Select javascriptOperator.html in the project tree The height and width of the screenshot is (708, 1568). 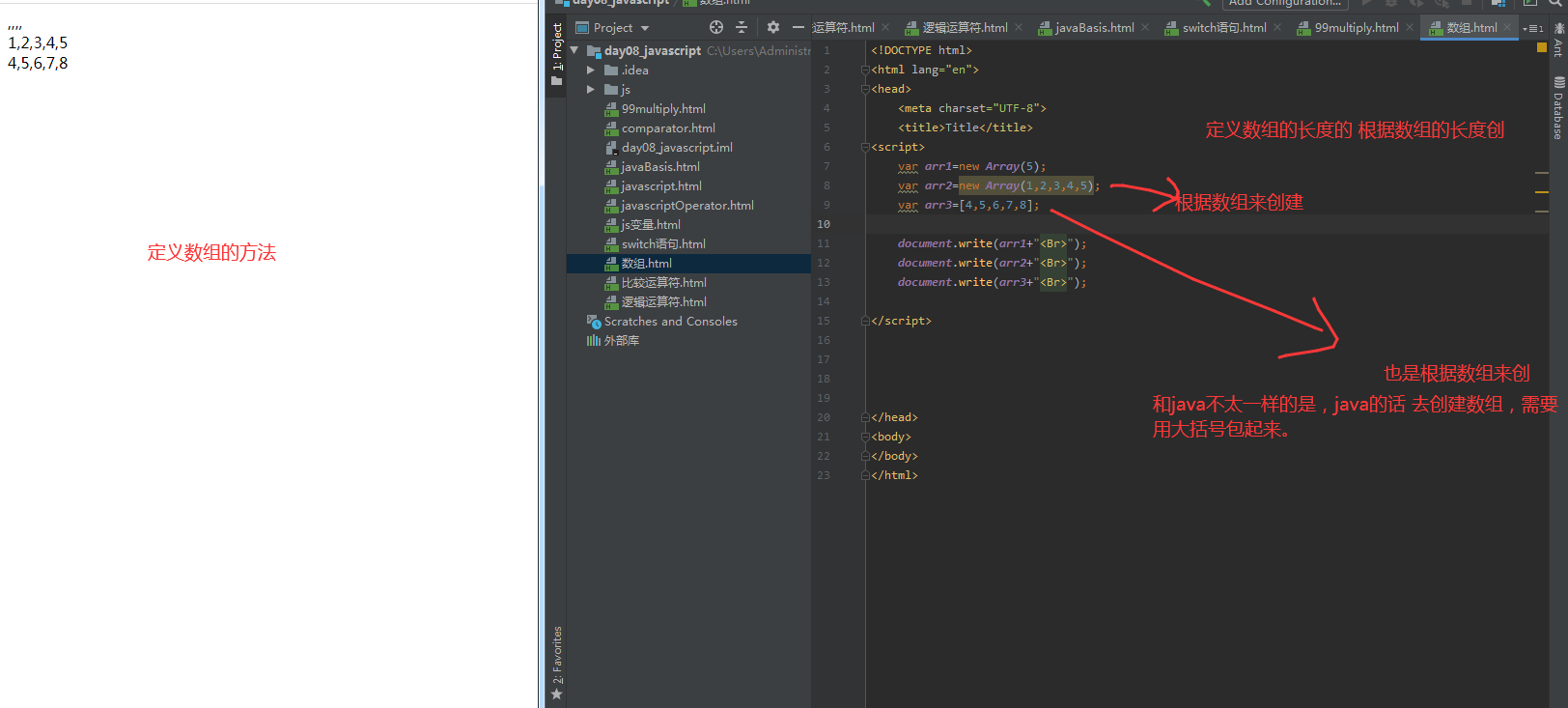(687, 206)
